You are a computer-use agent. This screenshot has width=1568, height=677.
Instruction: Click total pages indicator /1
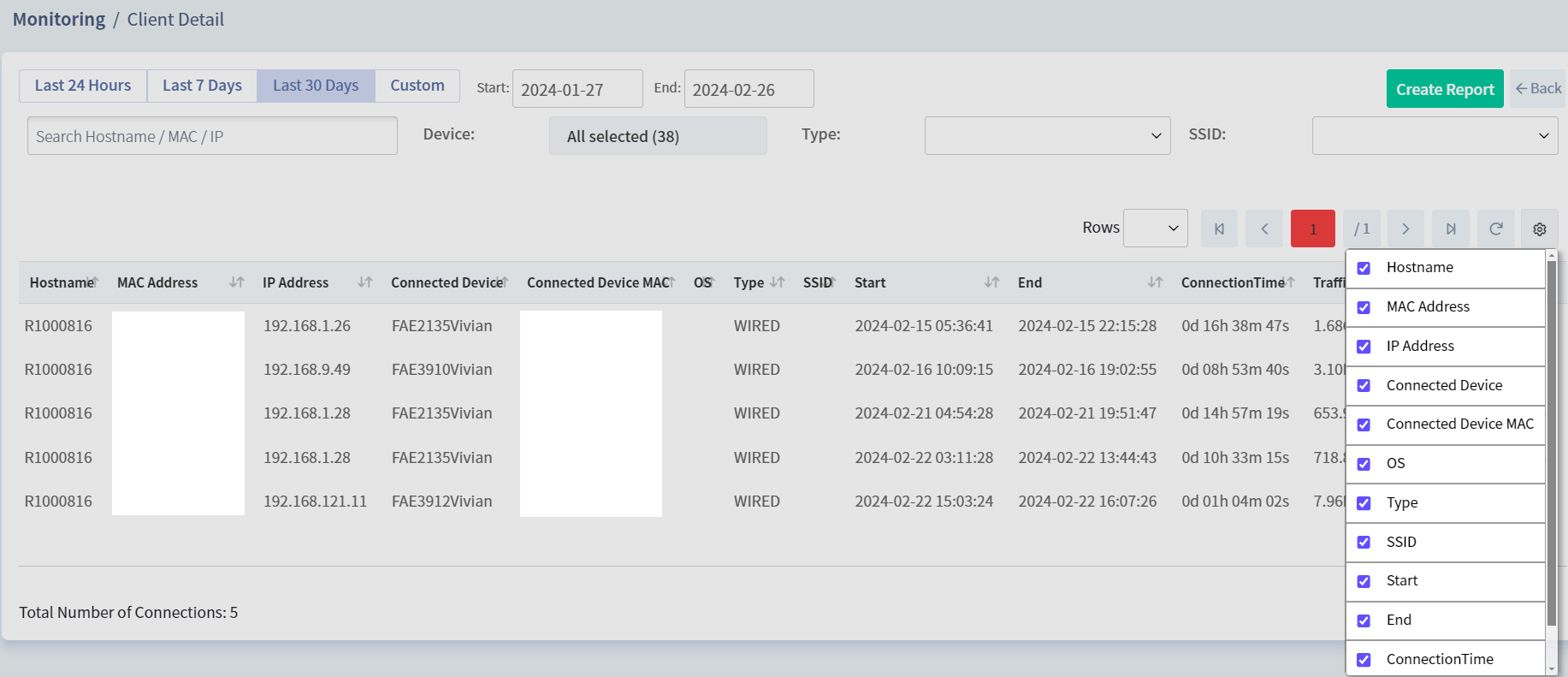coord(1362,229)
